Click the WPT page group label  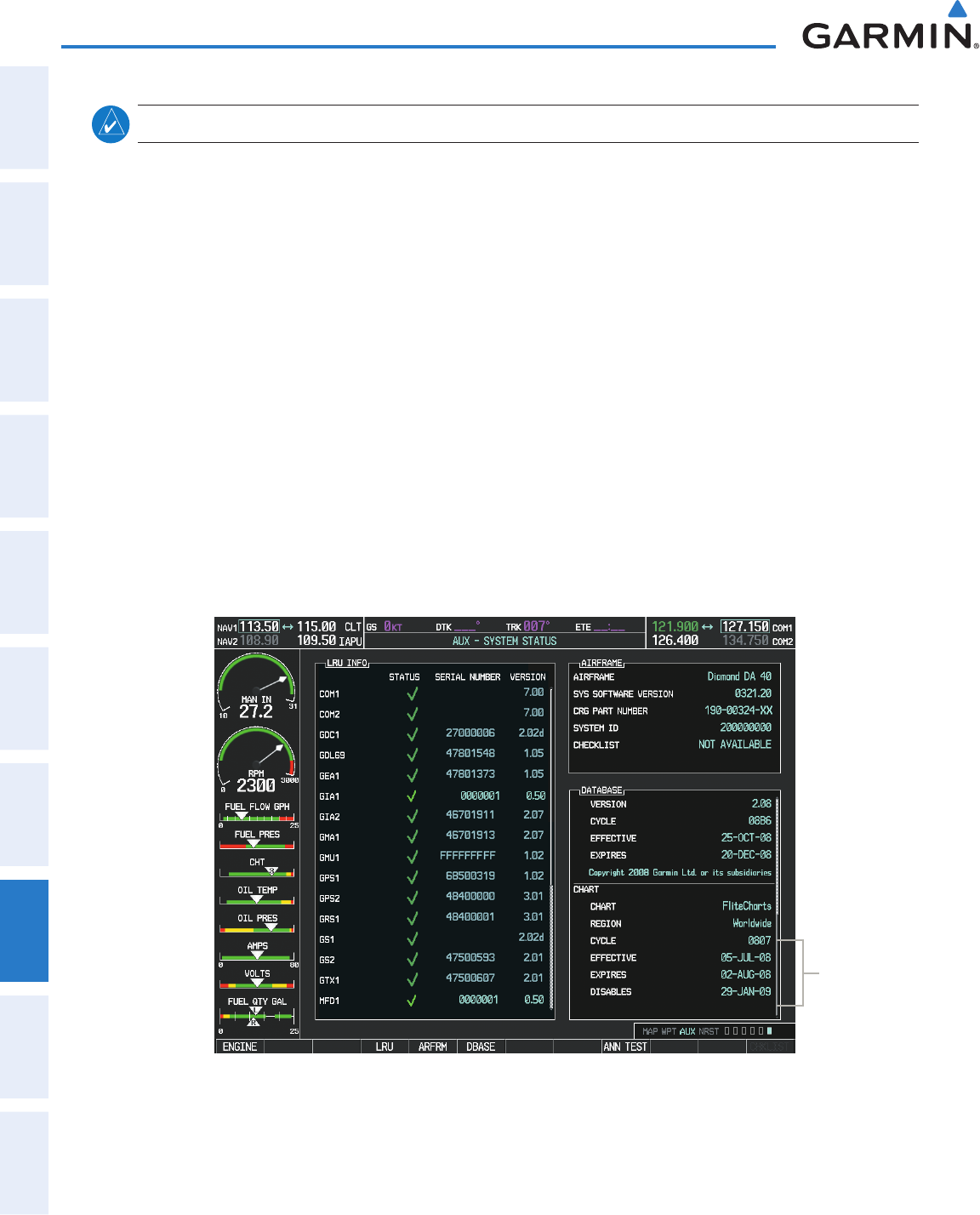pos(669,1031)
